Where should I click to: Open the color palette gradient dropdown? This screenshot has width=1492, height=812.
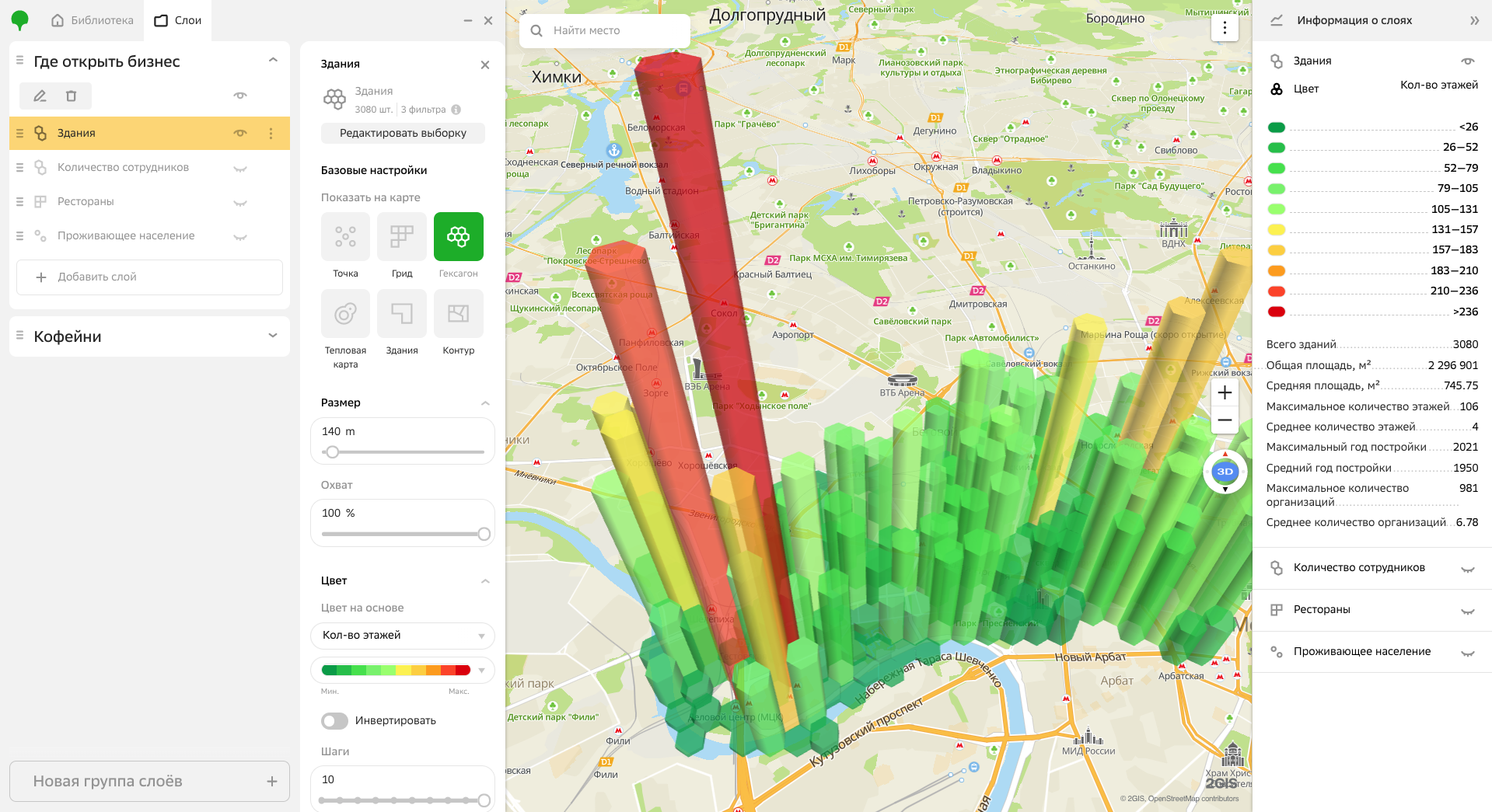[402, 670]
